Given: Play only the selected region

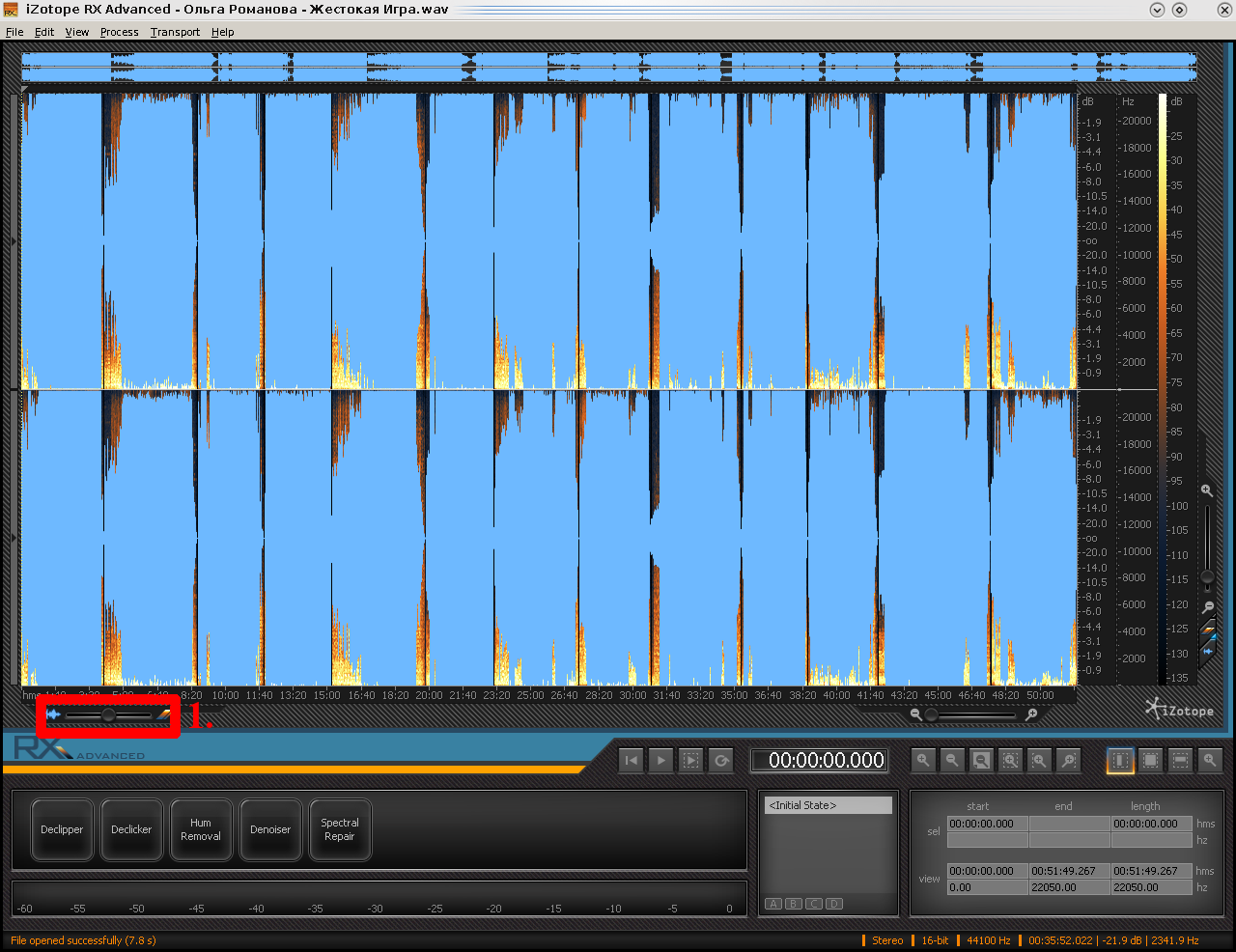Looking at the screenshot, I should (x=690, y=761).
